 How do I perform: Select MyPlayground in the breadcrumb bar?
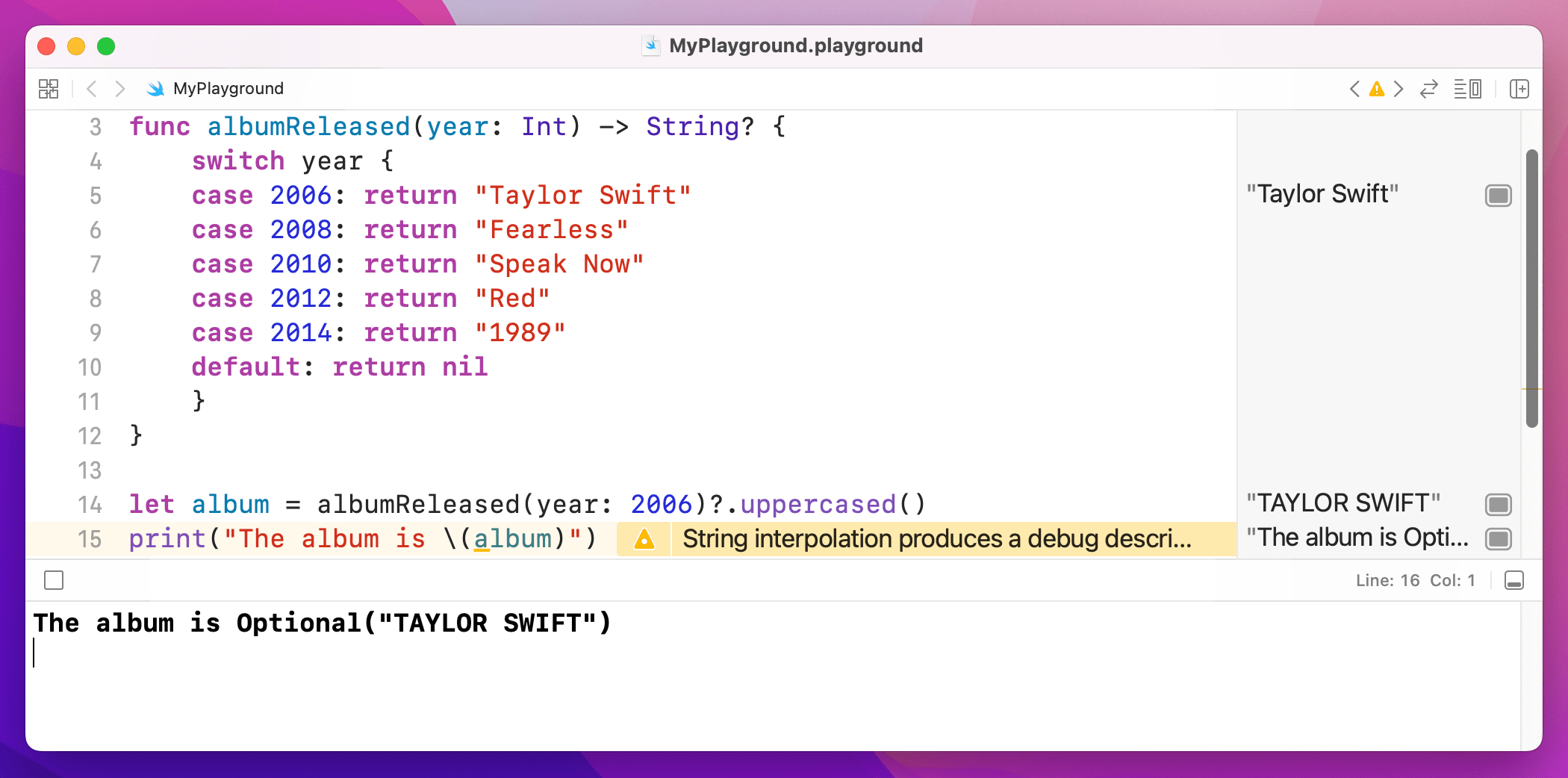pos(228,88)
